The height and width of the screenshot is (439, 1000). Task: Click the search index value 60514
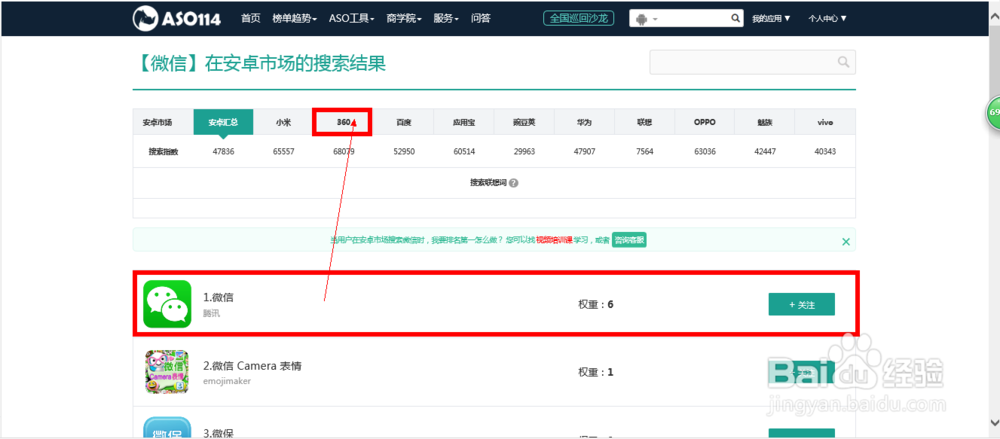464,152
